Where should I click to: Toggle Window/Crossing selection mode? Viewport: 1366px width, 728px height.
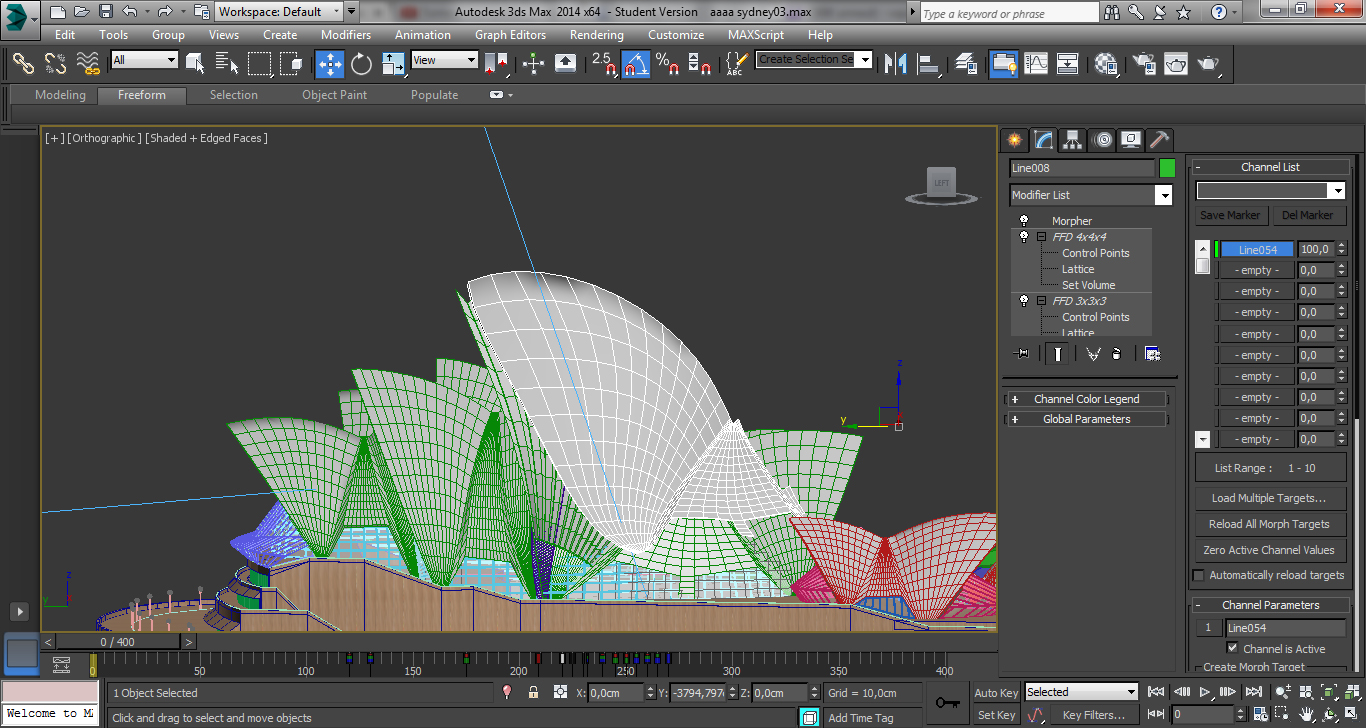(x=292, y=63)
